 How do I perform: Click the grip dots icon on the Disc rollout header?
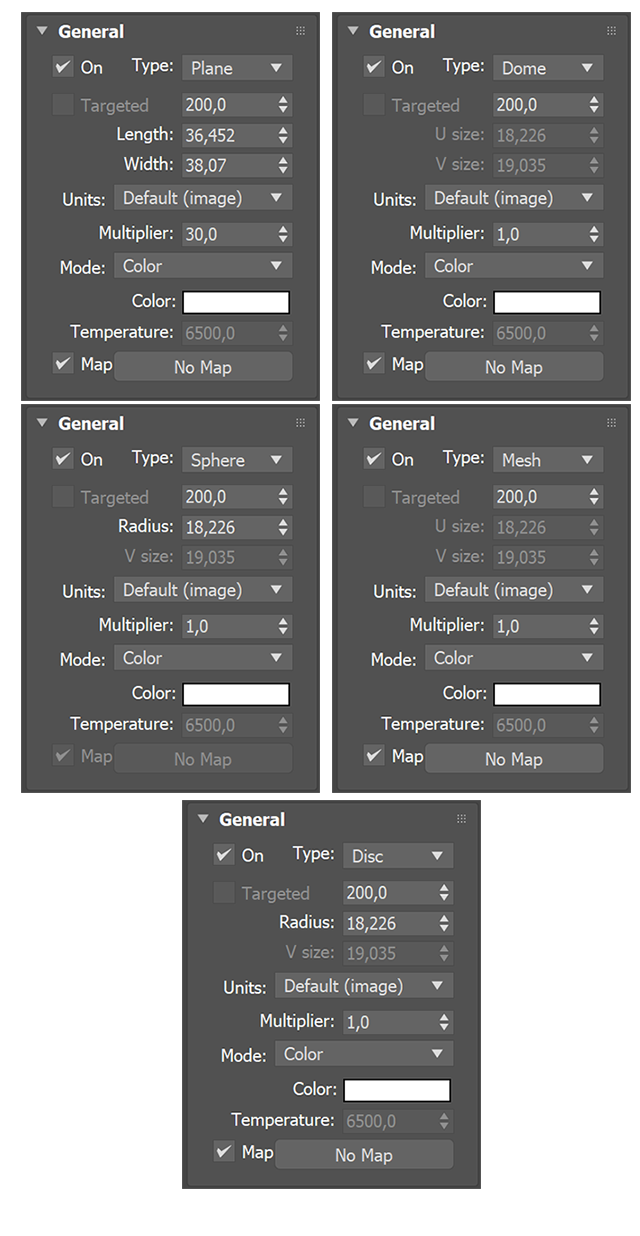(x=461, y=819)
